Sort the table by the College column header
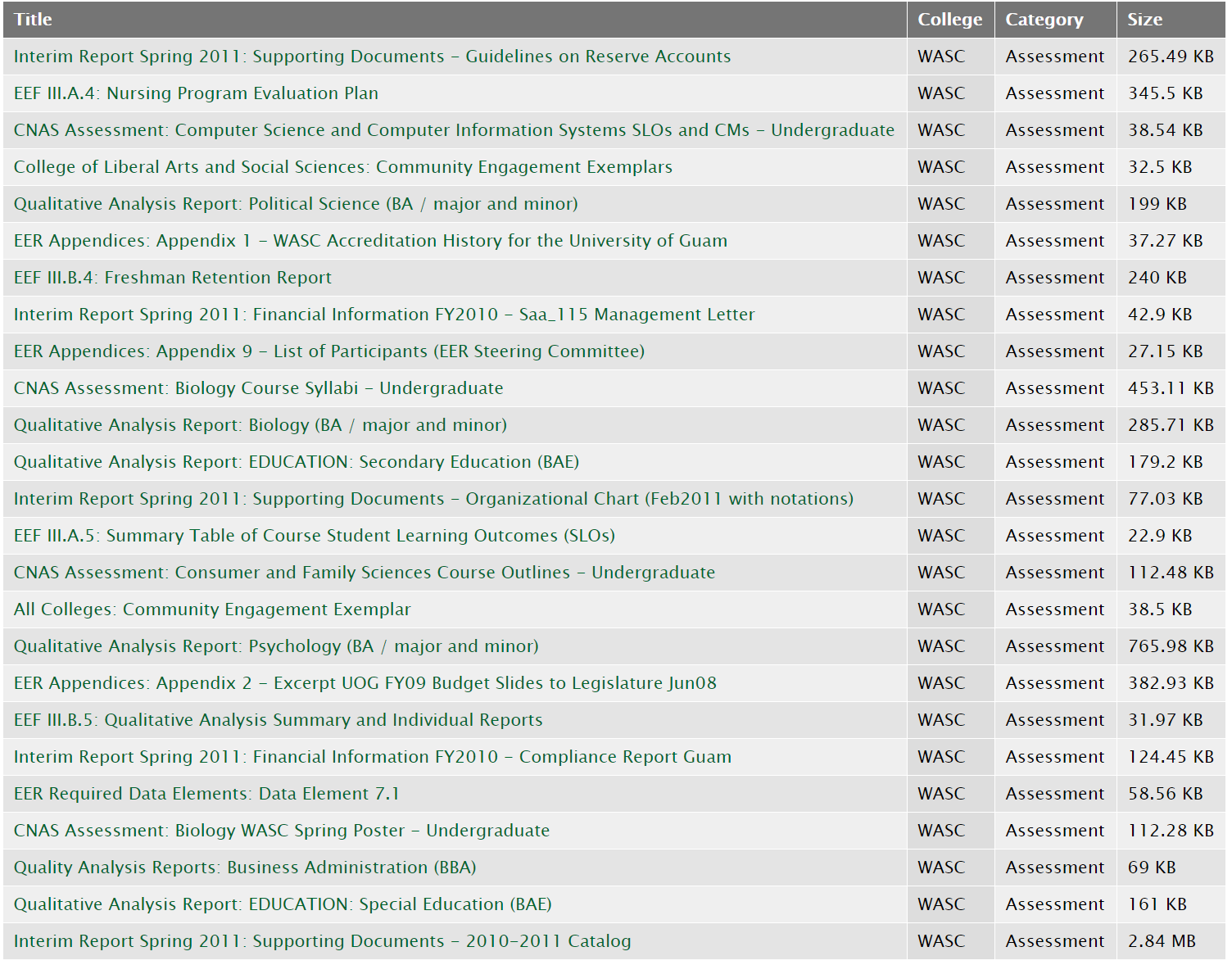Image resolution: width=1232 pixels, height=965 pixels. (x=949, y=20)
